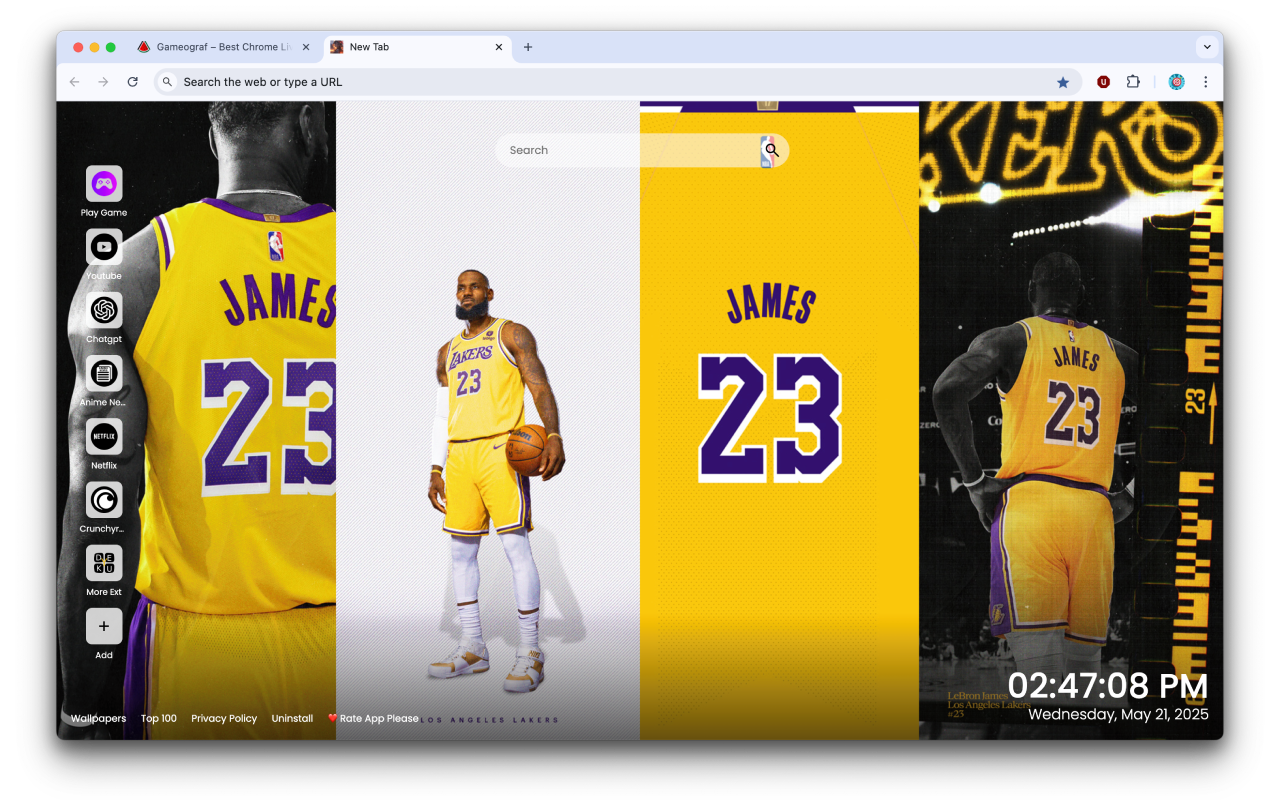Open the Top 100 link
The image size is (1280, 800).
click(x=158, y=718)
